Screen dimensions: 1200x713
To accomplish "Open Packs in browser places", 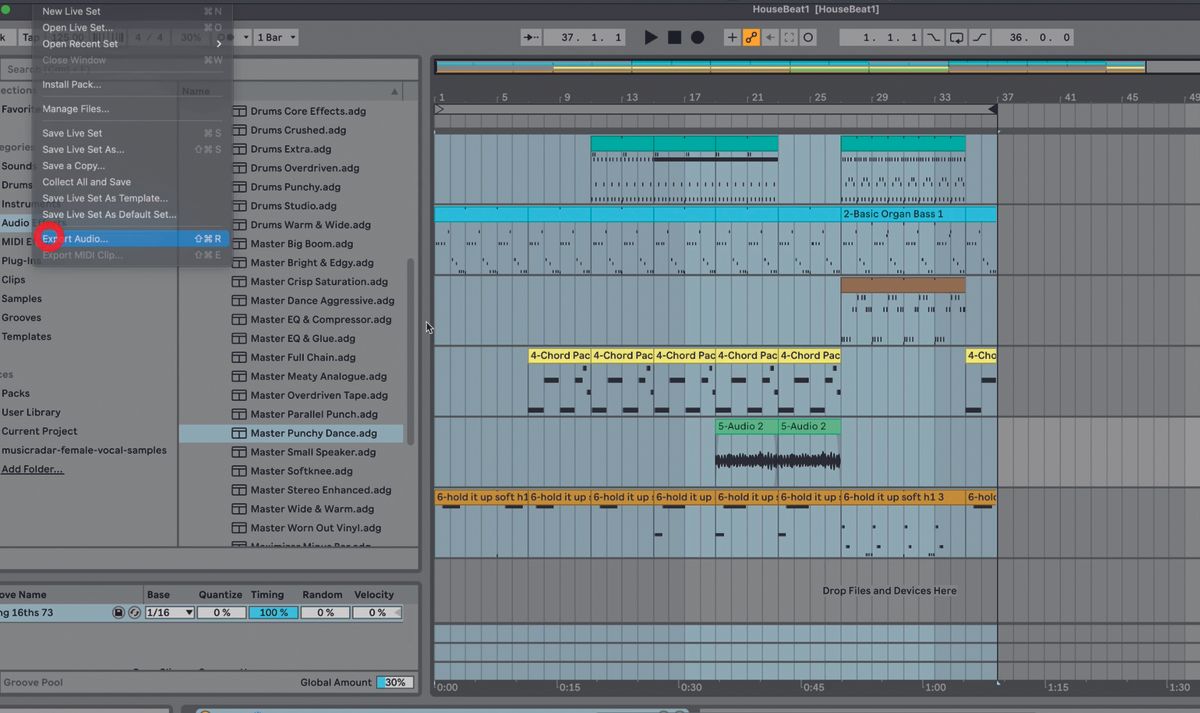I will 16,394.
